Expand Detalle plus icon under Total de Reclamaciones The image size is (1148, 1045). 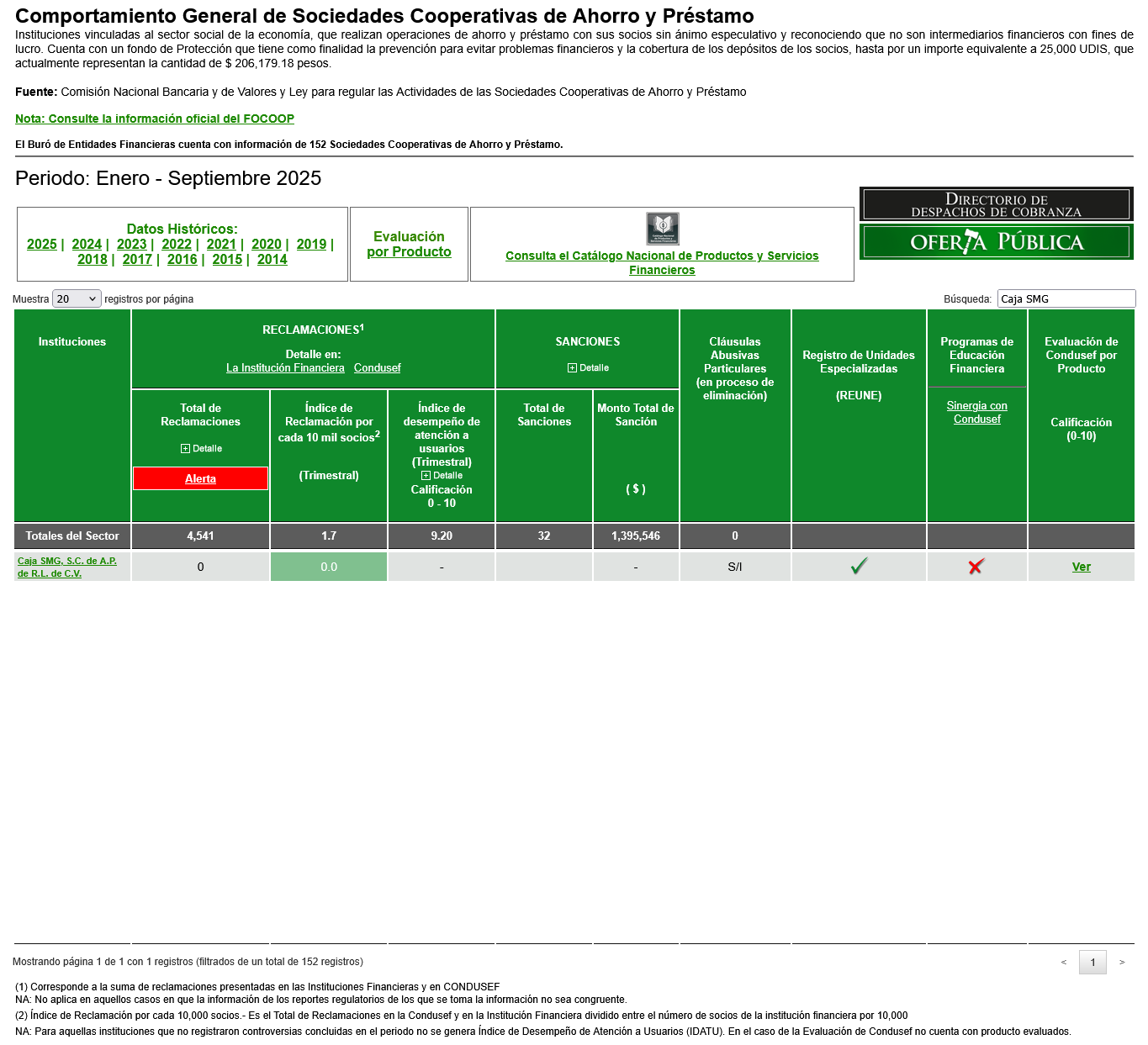click(x=186, y=449)
